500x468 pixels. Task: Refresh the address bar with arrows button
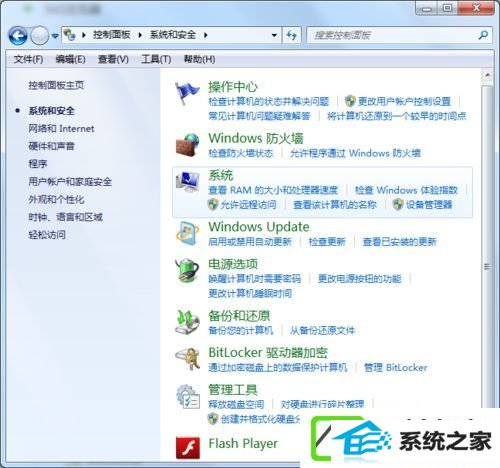[x=292, y=35]
